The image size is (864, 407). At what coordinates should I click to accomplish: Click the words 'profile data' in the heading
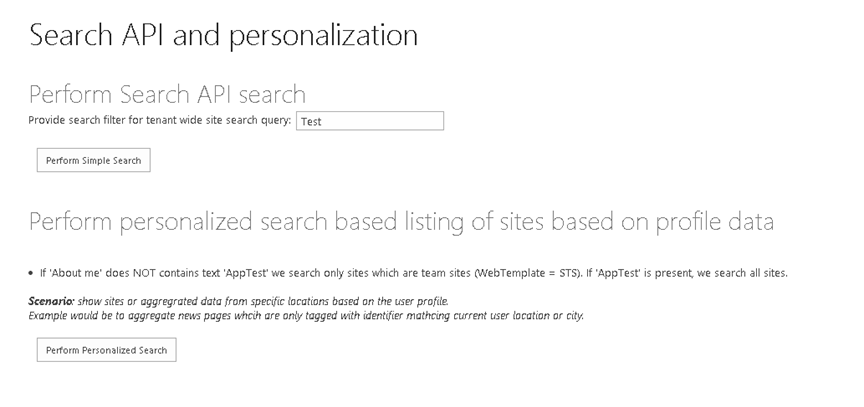pos(715,222)
